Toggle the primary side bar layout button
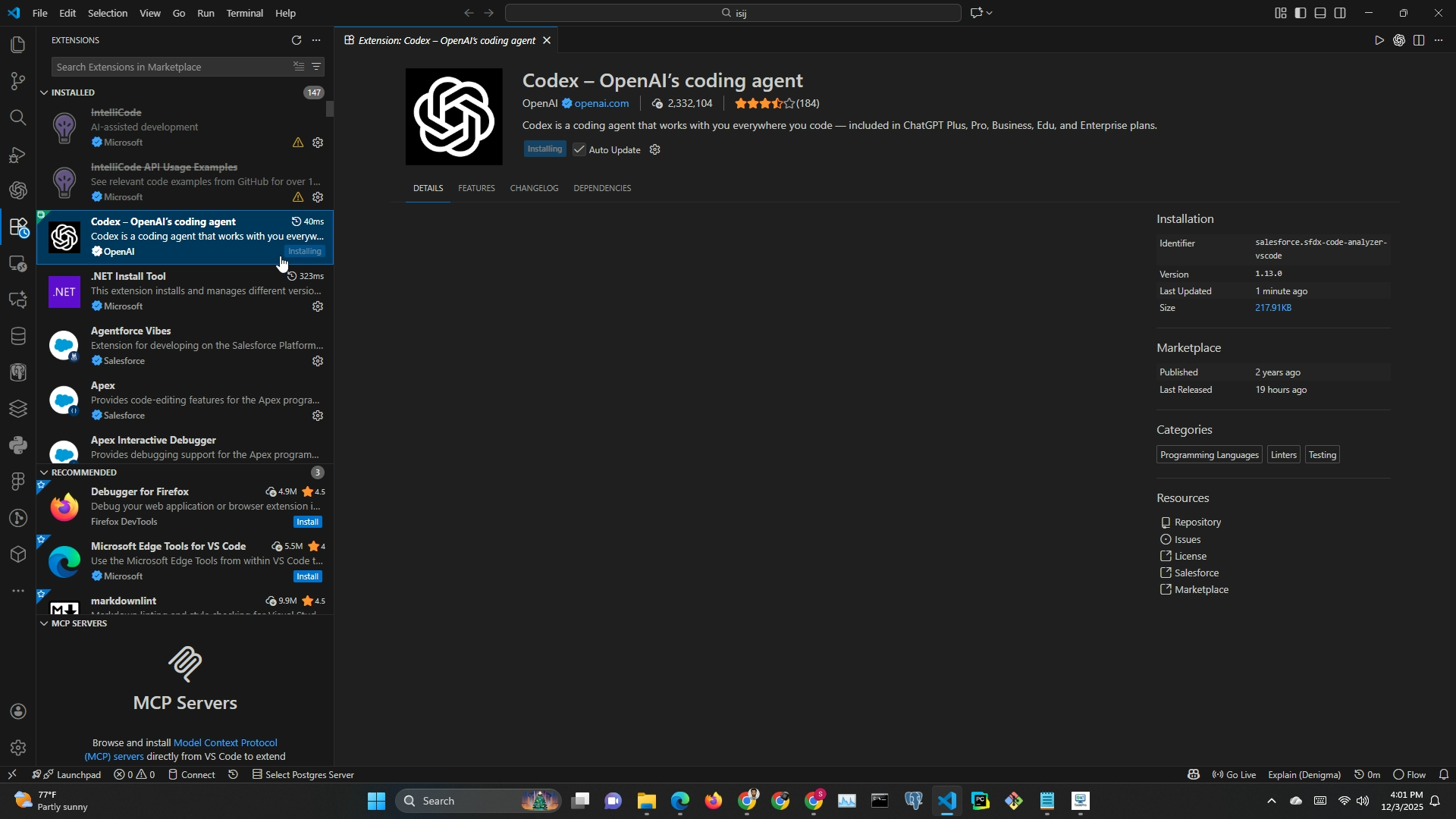Viewport: 1456px width, 819px height. (x=1301, y=14)
